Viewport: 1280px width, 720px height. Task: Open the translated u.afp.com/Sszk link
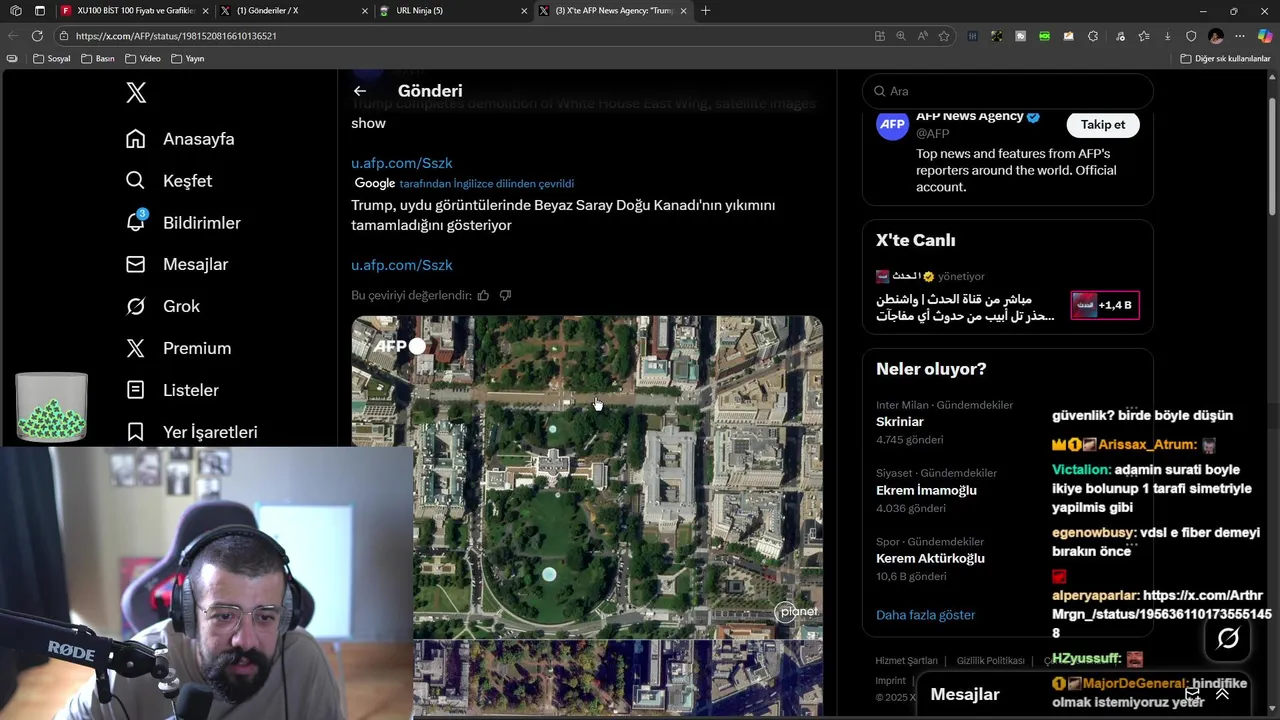(402, 265)
